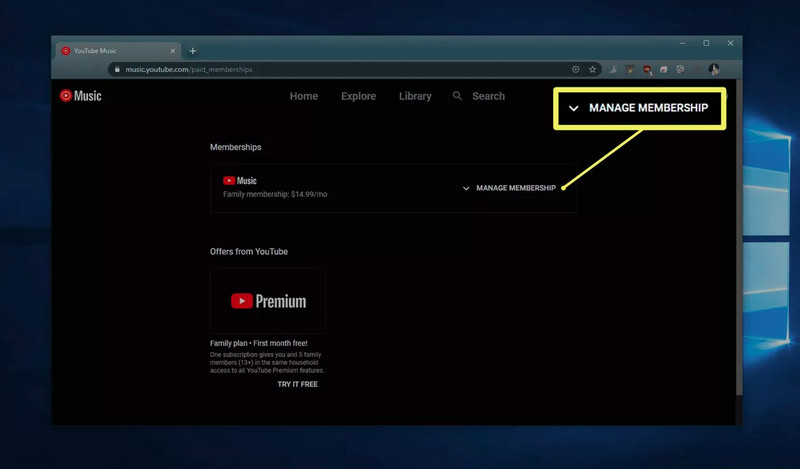This screenshot has width=800, height=469.
Task: Click the red and white folder extension icon
Action: pyautogui.click(x=663, y=69)
